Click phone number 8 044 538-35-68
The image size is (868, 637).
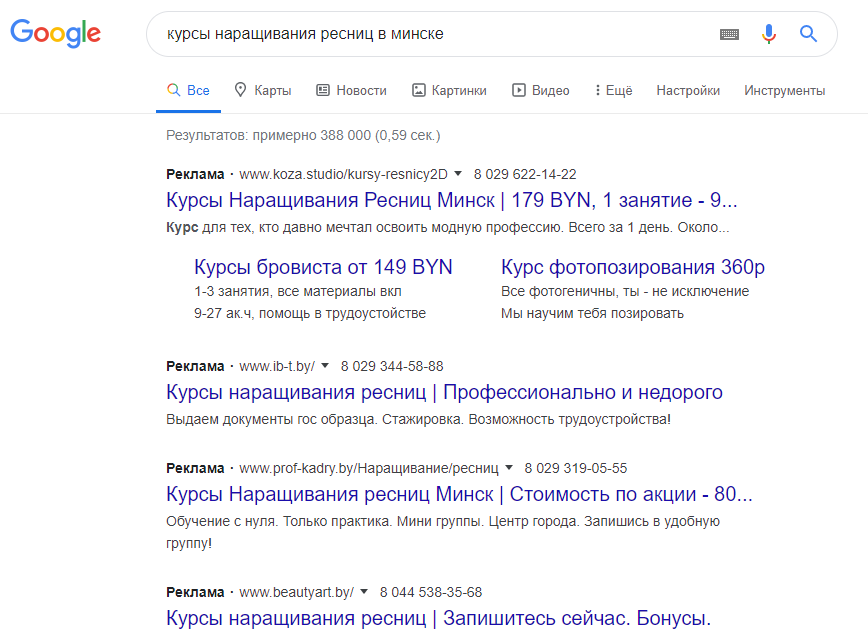tap(431, 592)
